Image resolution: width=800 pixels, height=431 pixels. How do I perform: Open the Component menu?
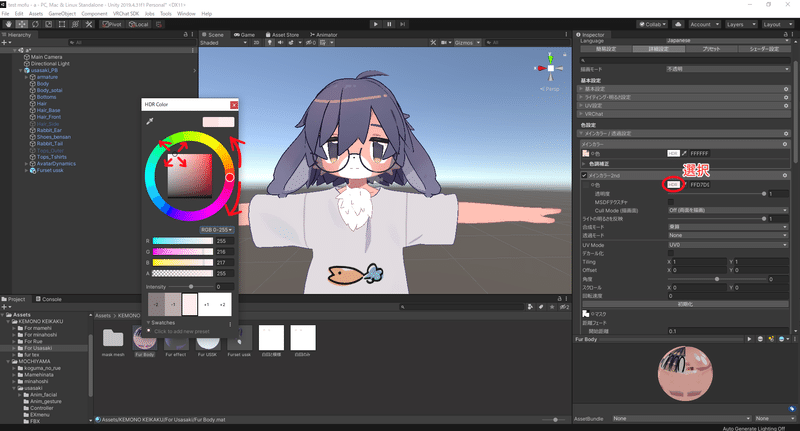tap(94, 14)
